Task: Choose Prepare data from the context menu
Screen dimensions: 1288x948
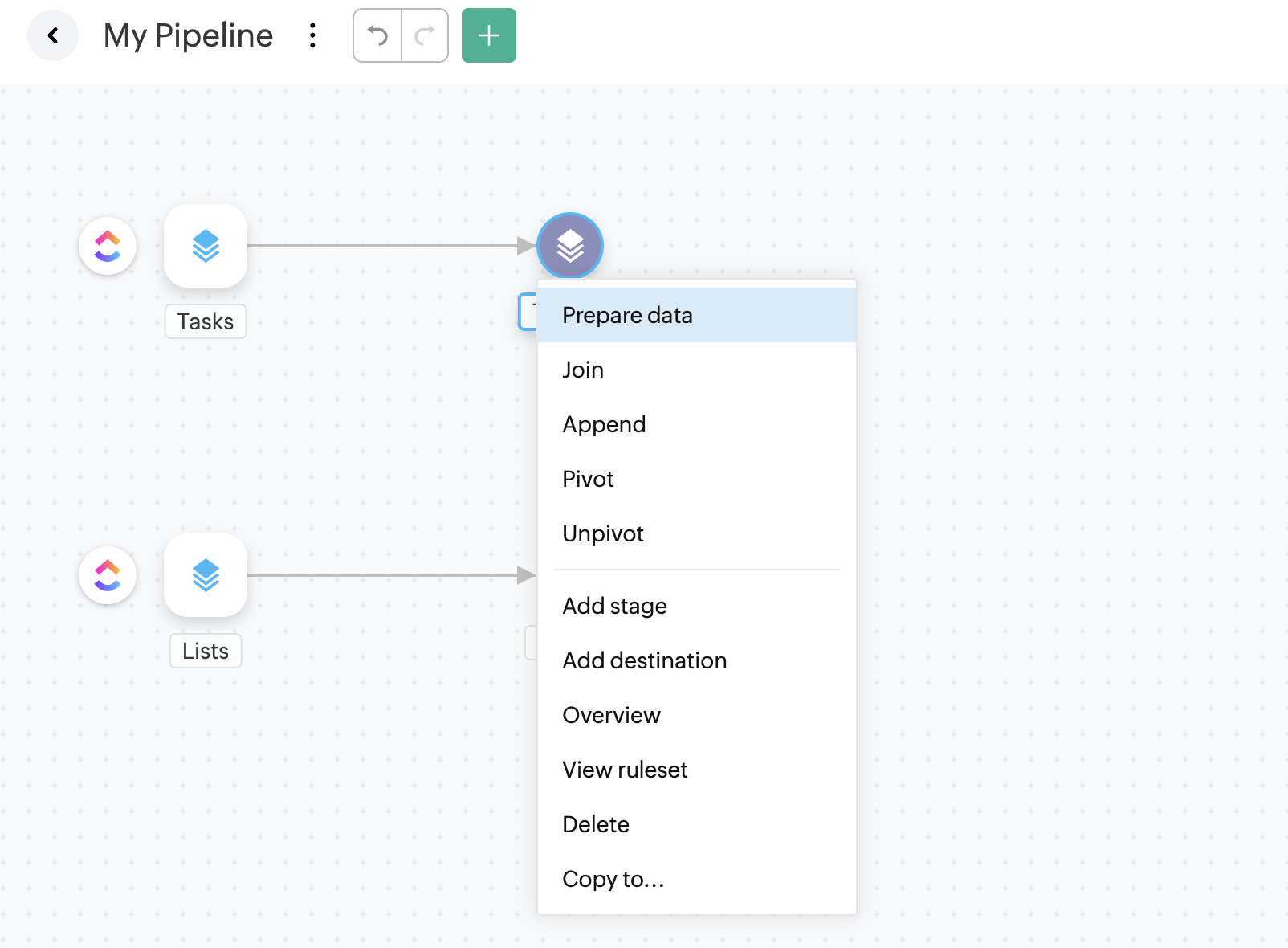Action: (627, 315)
